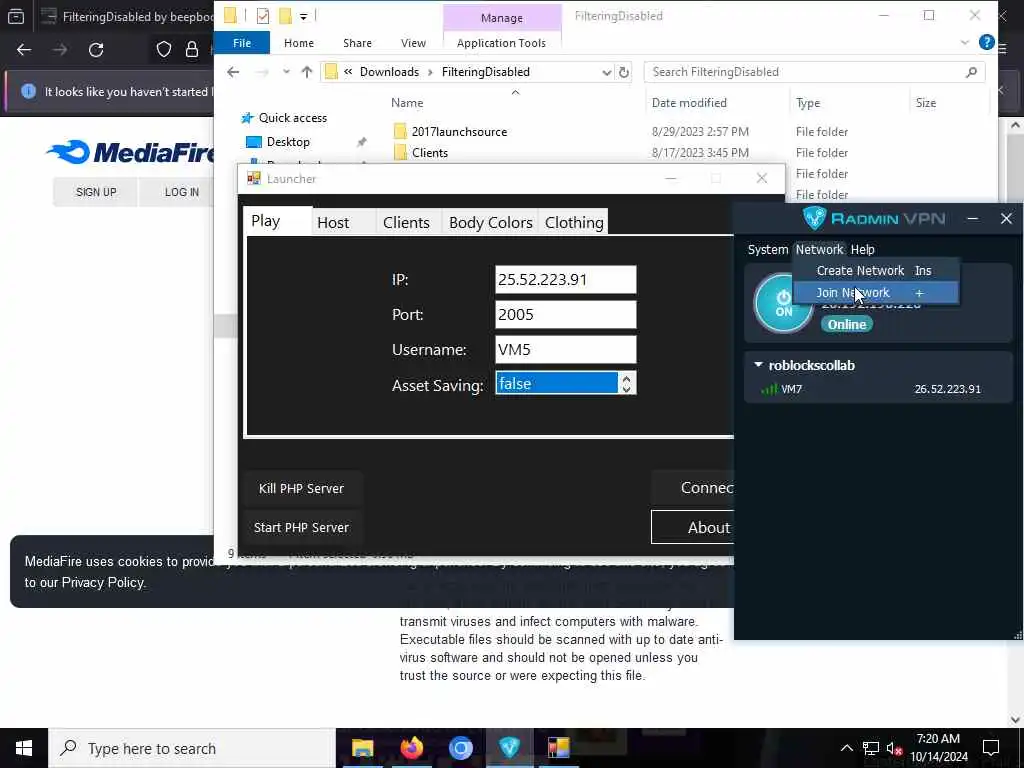Screen dimensions: 1024x768
Task: Click the browser padlock site info icon
Action: [191, 50]
